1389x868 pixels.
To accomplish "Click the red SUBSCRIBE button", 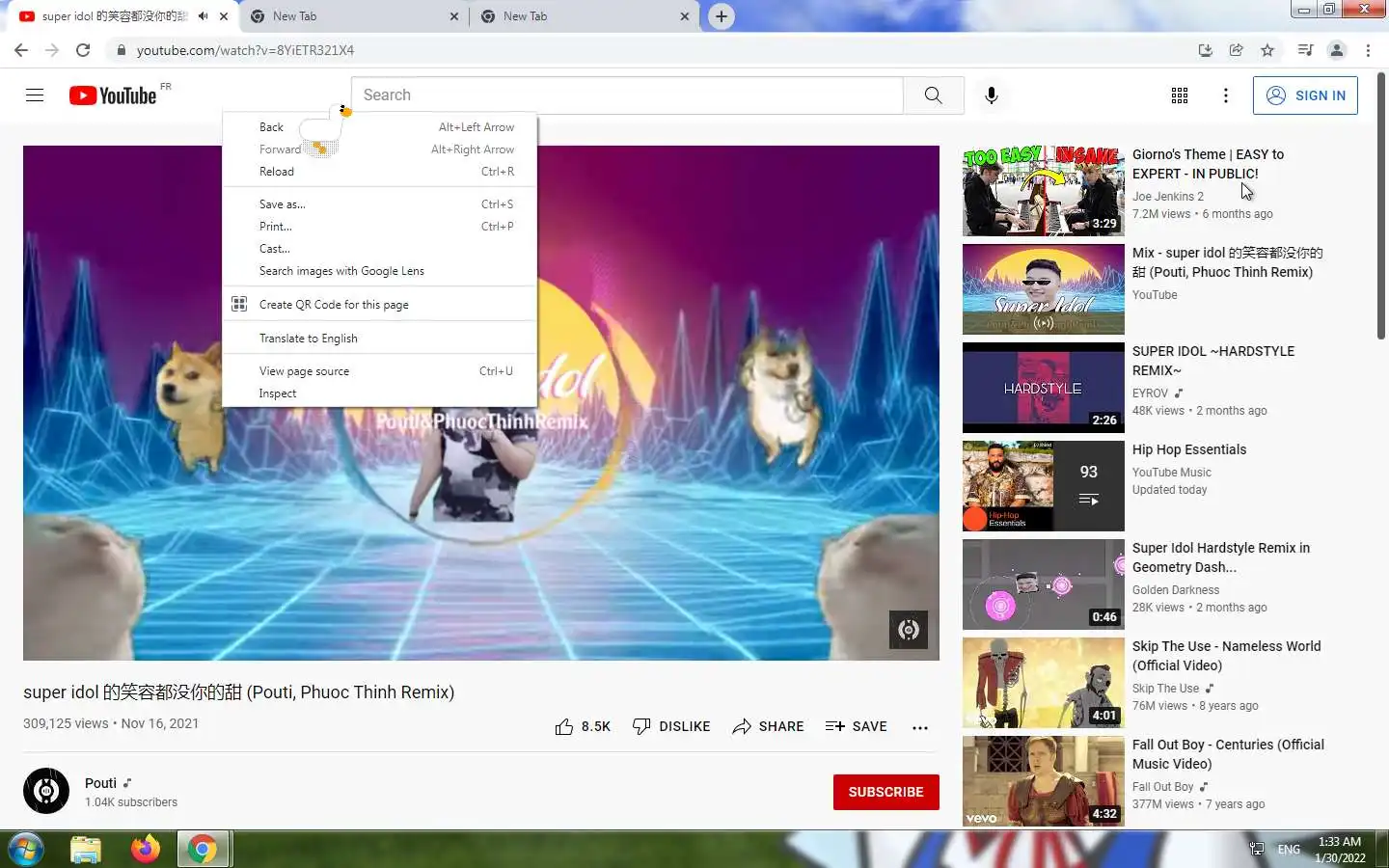I will point(885,792).
